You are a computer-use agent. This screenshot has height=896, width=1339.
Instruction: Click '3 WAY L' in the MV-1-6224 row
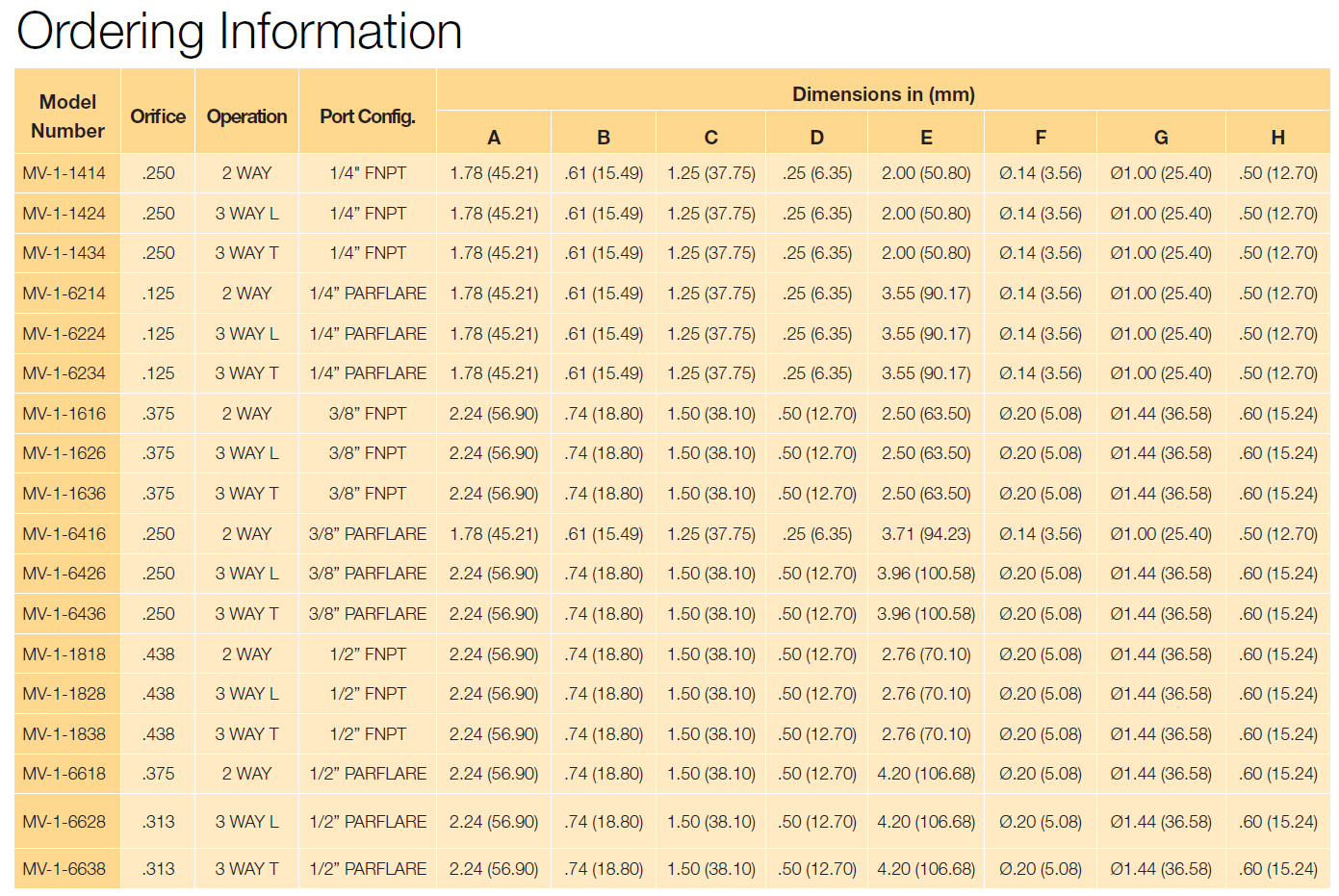coord(247,334)
